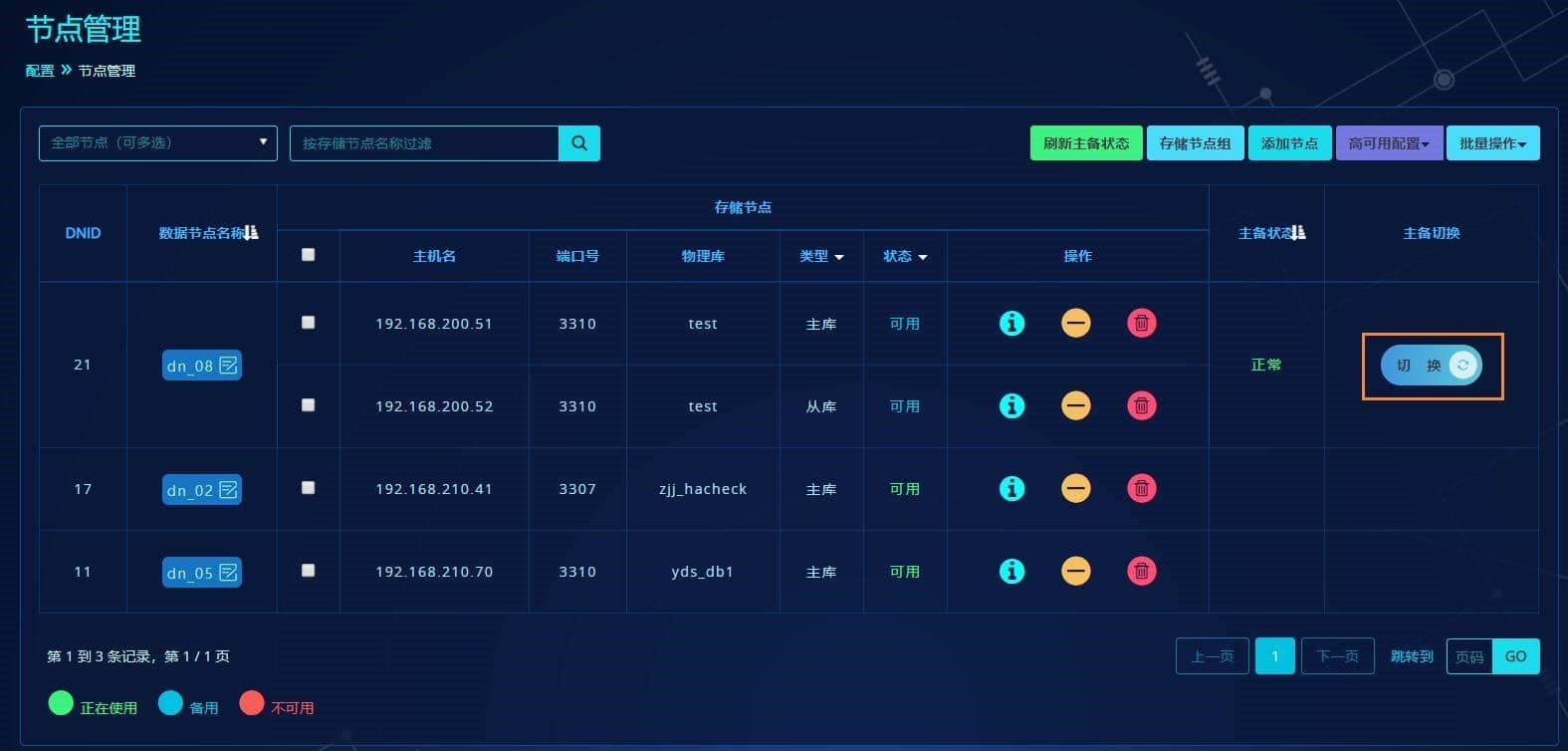Screen dimensions: 1568x751
Task: Click the 端口号 column header
Action: [x=577, y=256]
